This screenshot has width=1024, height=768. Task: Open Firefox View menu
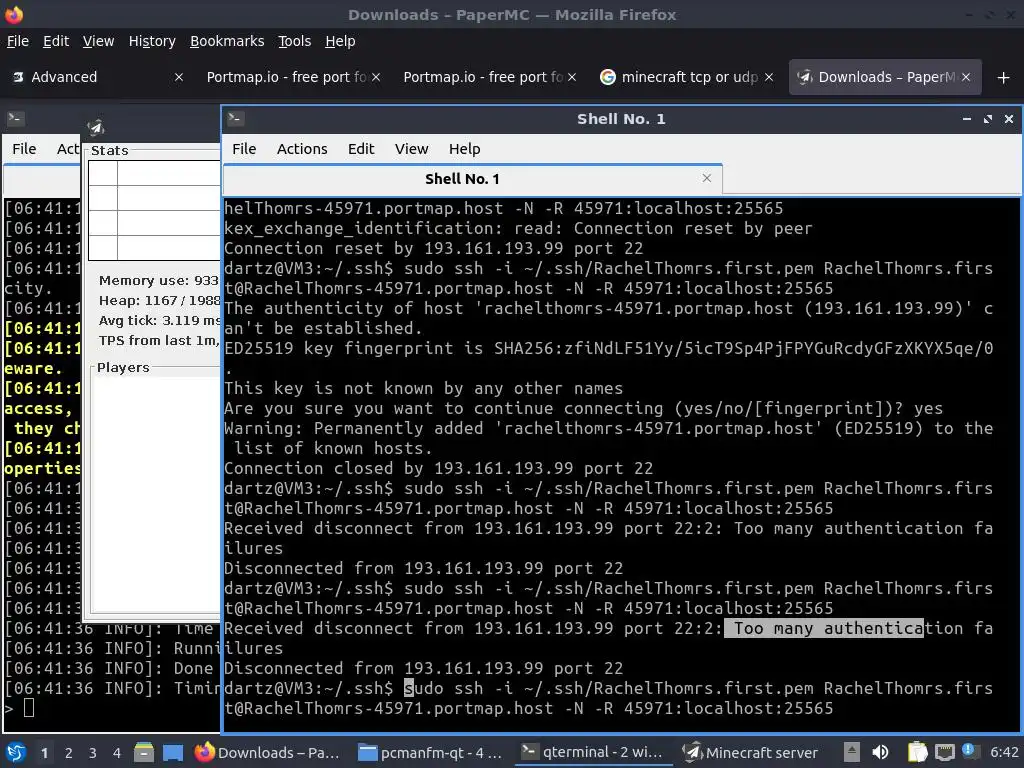[x=98, y=41]
